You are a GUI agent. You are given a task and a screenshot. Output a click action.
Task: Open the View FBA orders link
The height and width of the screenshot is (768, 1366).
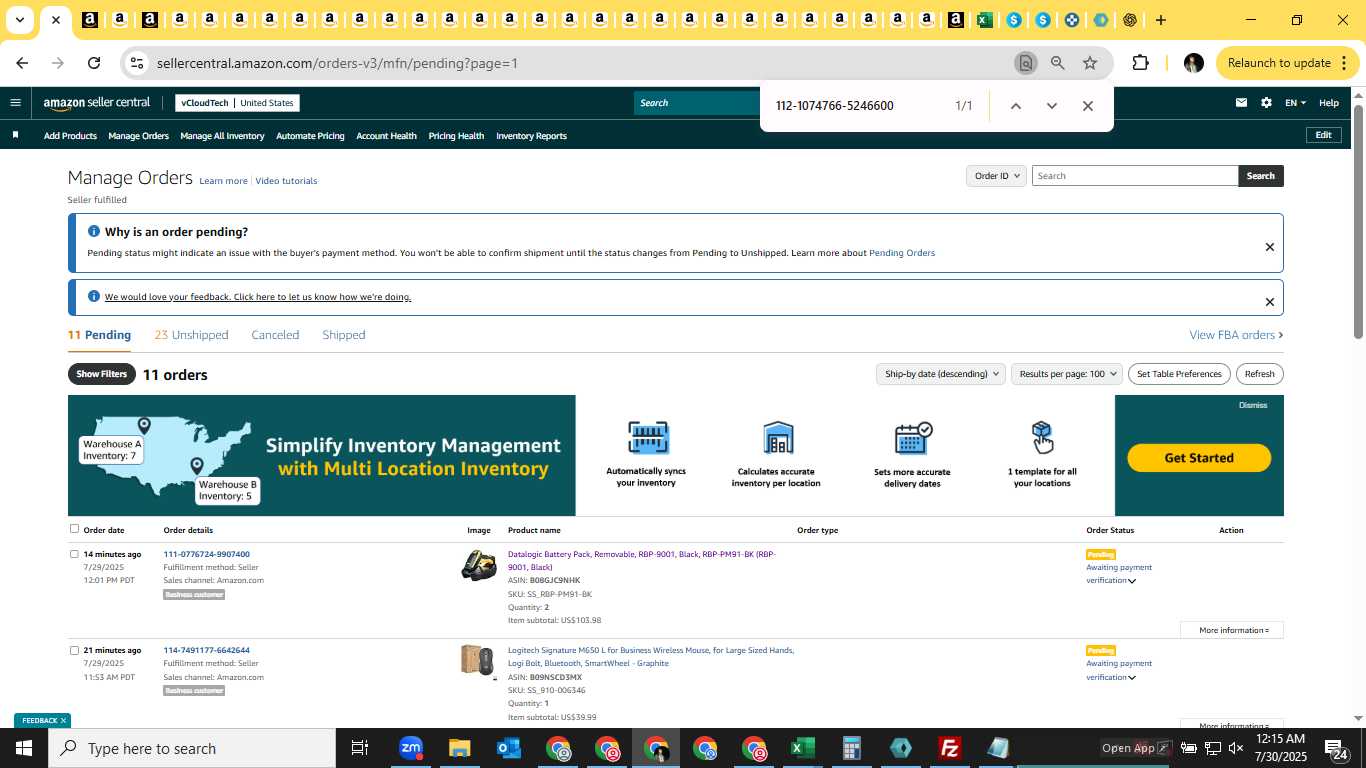1236,335
